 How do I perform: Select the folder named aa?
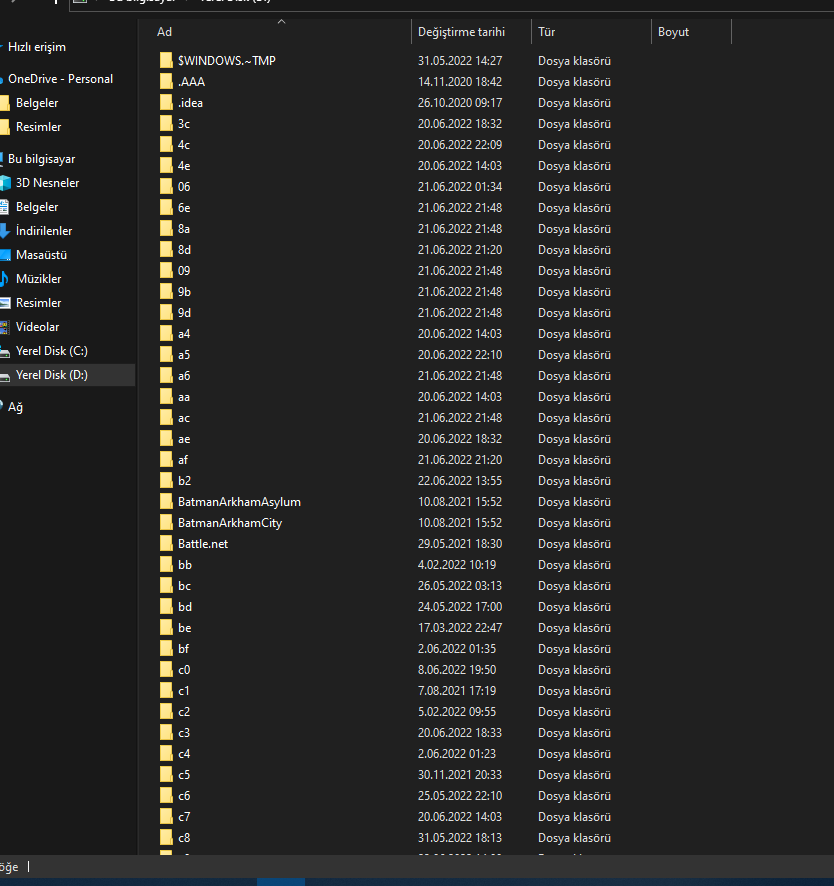[184, 397]
